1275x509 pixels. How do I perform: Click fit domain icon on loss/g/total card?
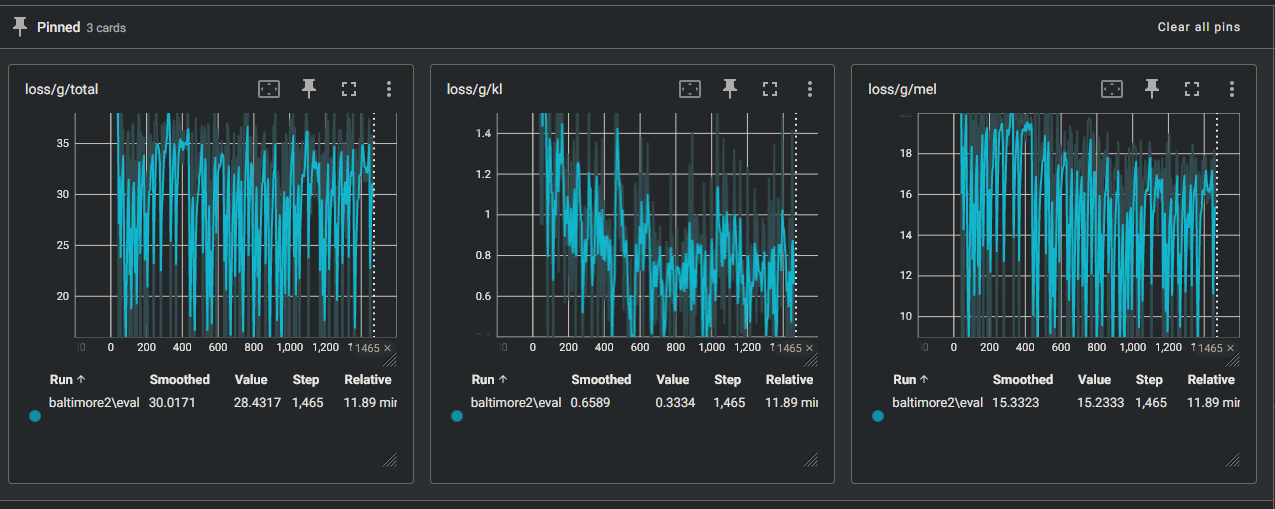tap(269, 89)
